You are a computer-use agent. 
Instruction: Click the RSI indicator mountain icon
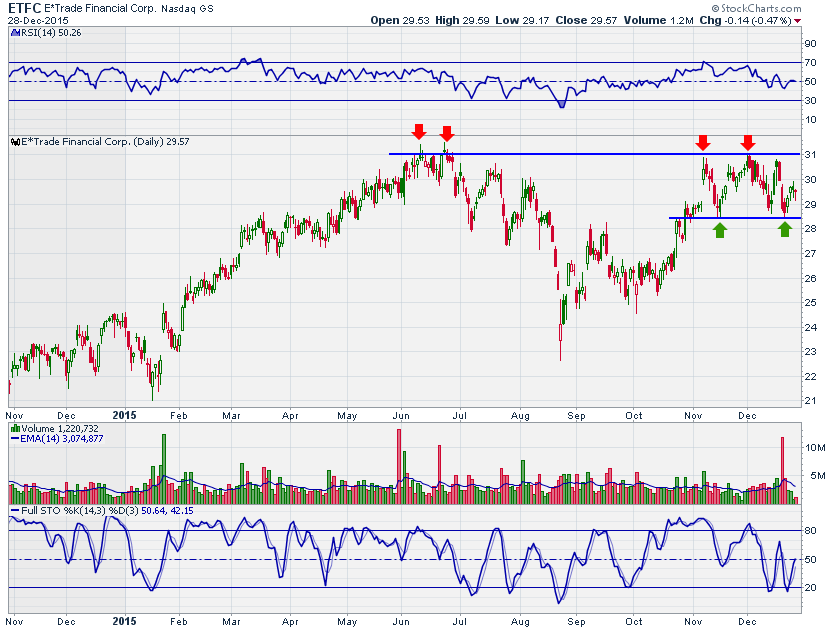click(14, 33)
